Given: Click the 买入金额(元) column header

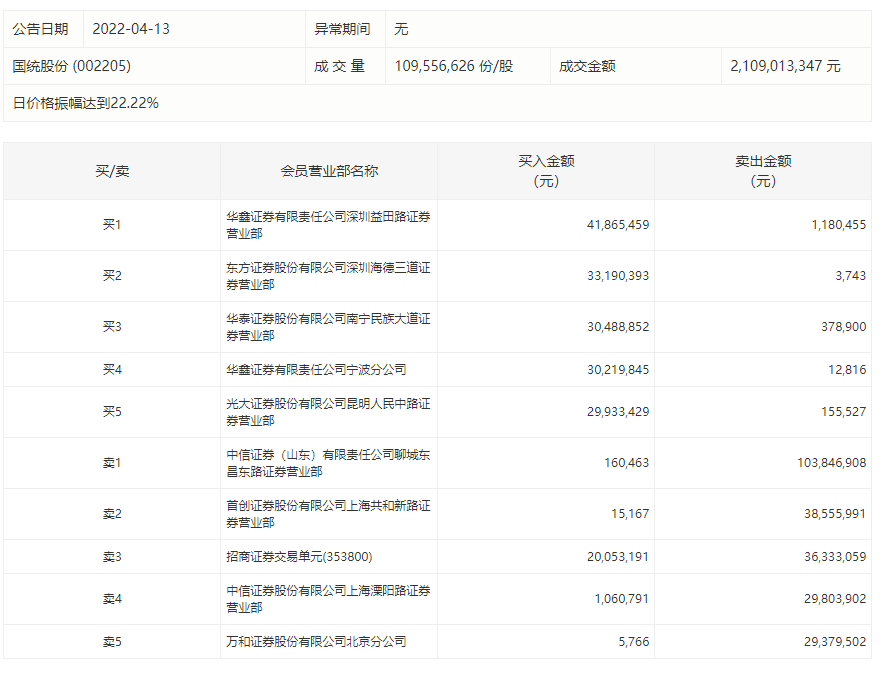Looking at the screenshot, I should pos(546,170).
